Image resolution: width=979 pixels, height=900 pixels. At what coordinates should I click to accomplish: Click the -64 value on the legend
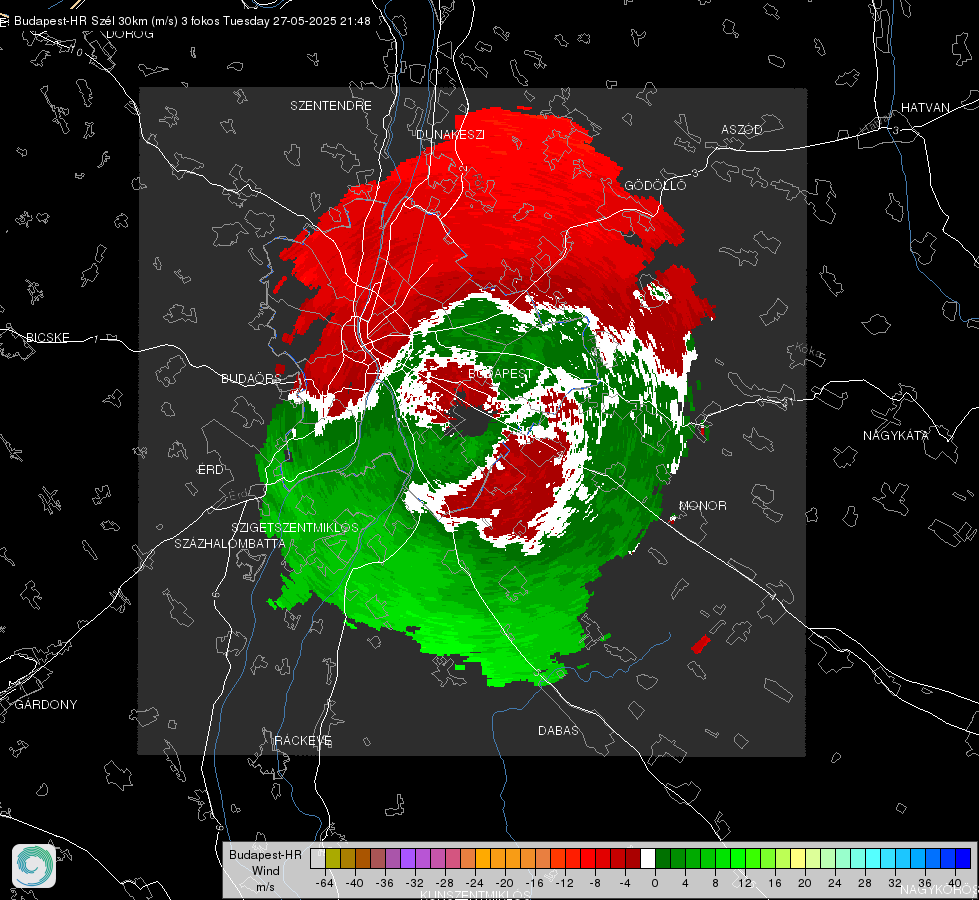point(325,883)
